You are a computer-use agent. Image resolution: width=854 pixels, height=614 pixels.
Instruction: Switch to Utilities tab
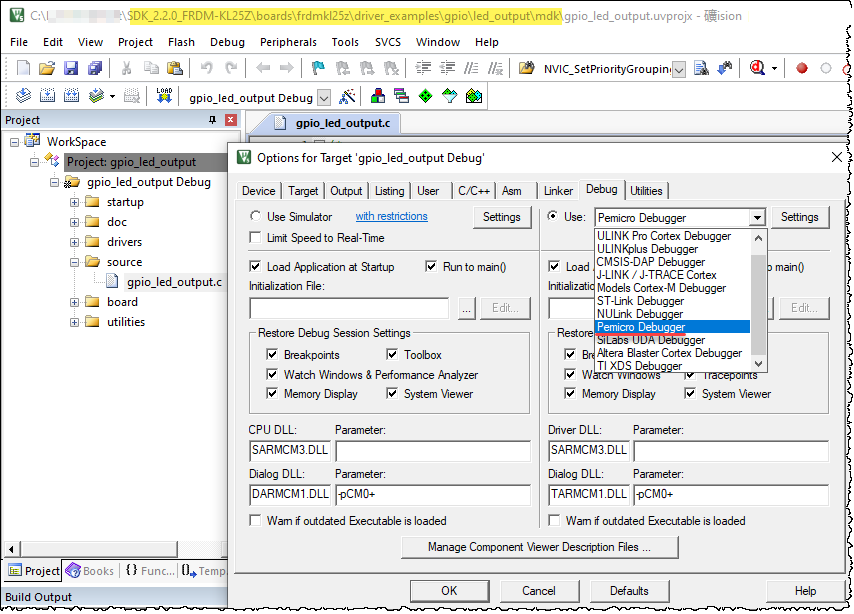[x=646, y=191]
